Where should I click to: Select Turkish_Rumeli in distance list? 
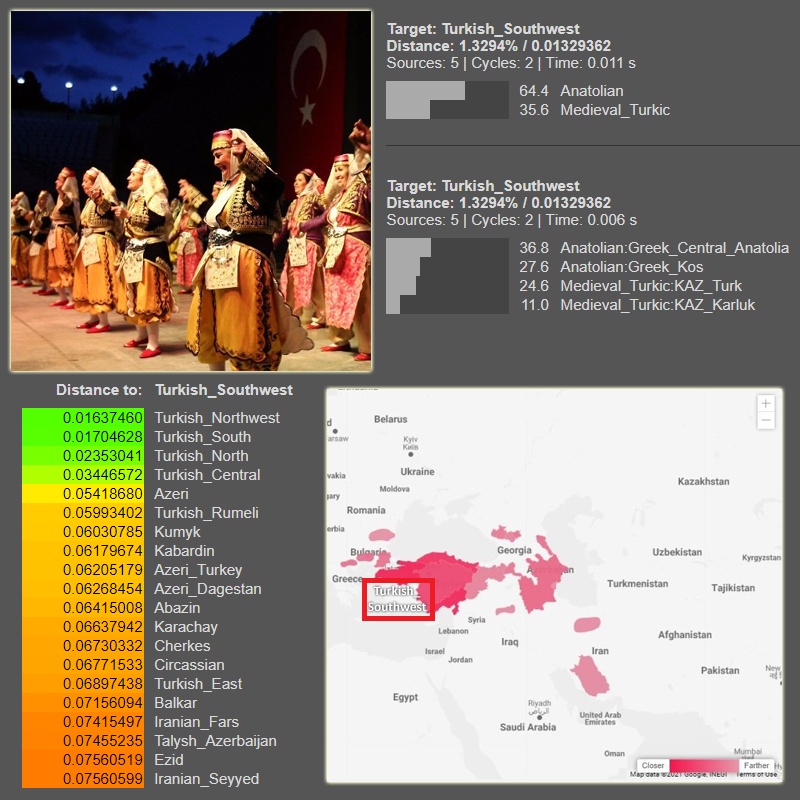click(206, 513)
